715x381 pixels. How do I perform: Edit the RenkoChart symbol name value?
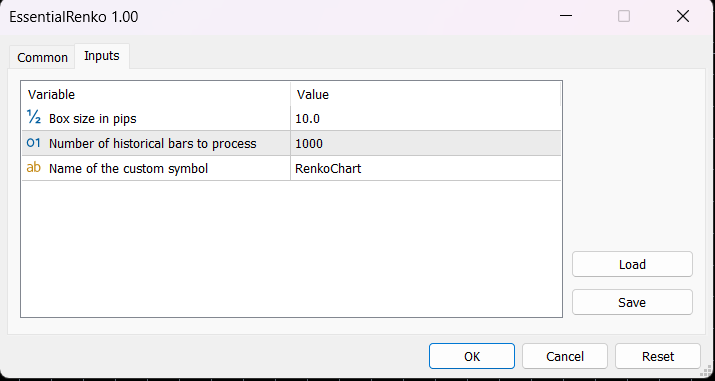pos(425,169)
